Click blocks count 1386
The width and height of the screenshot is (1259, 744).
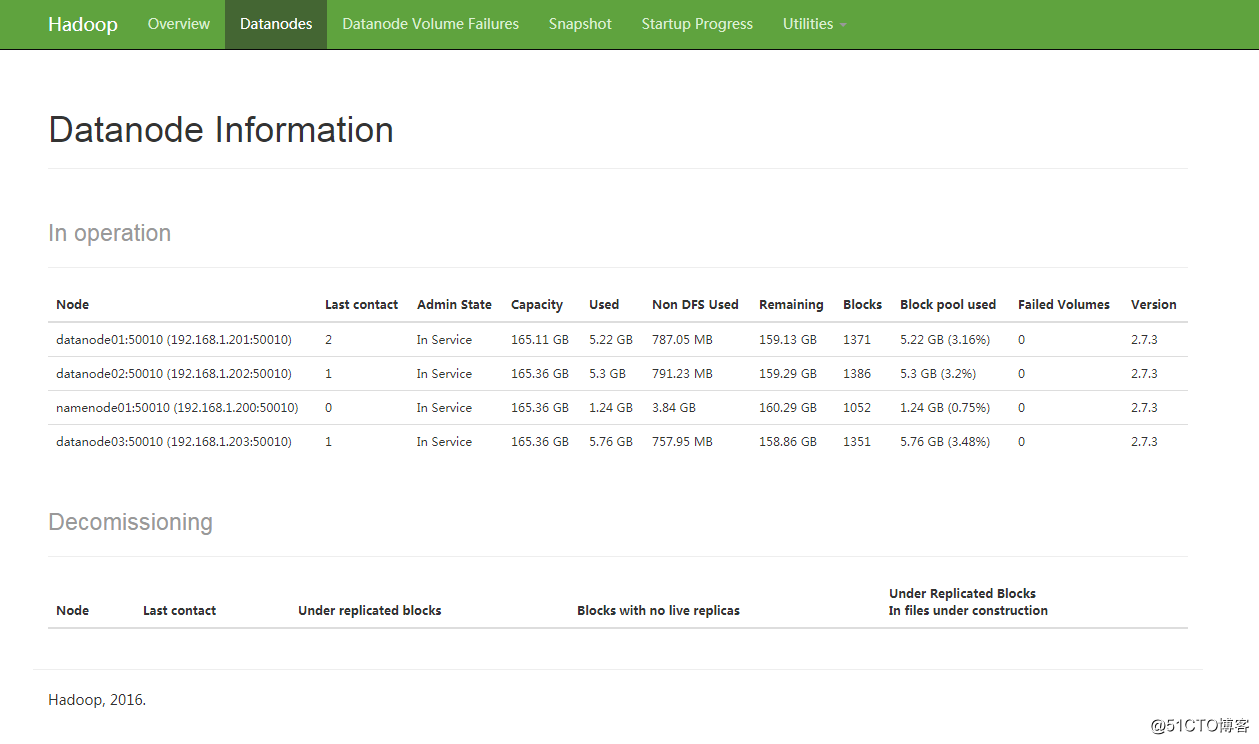857,374
